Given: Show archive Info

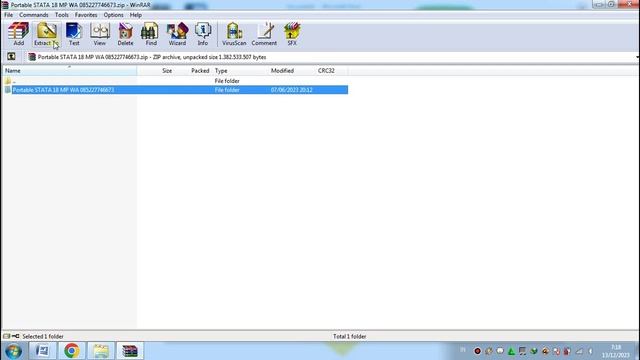Looking at the screenshot, I should pyautogui.click(x=203, y=34).
